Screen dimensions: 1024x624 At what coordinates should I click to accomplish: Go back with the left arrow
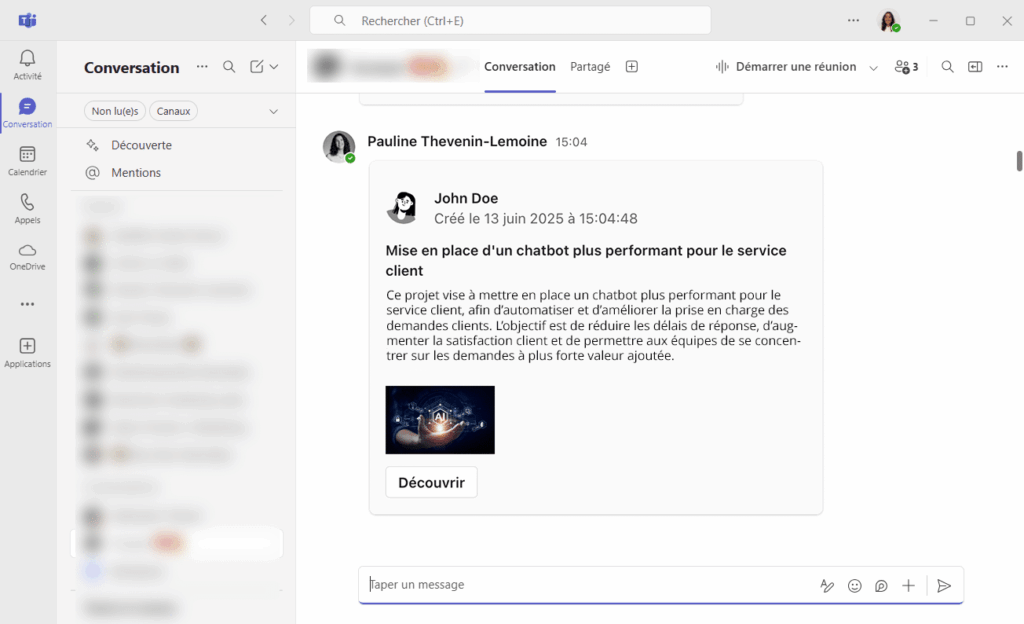264,20
